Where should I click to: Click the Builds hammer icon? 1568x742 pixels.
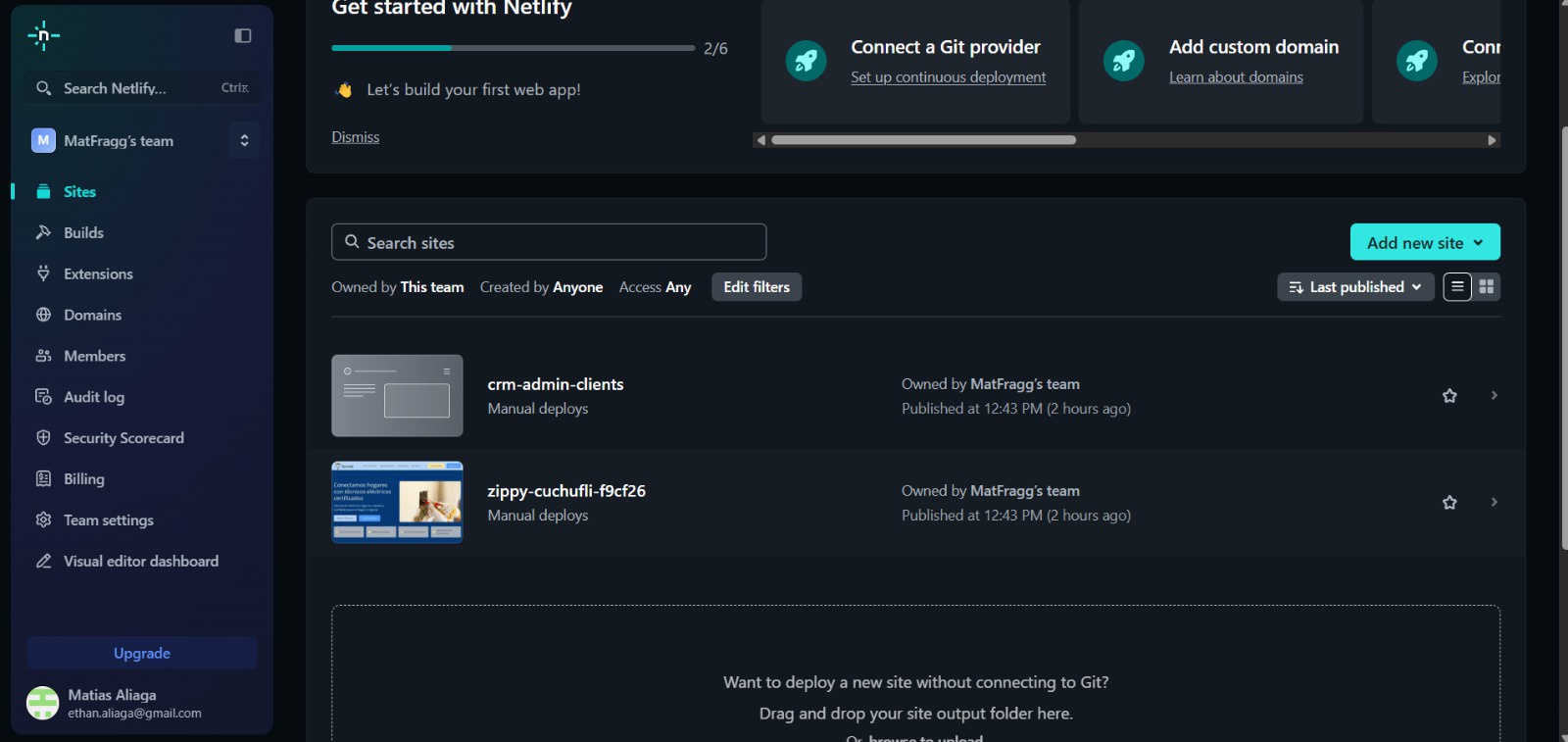(43, 232)
